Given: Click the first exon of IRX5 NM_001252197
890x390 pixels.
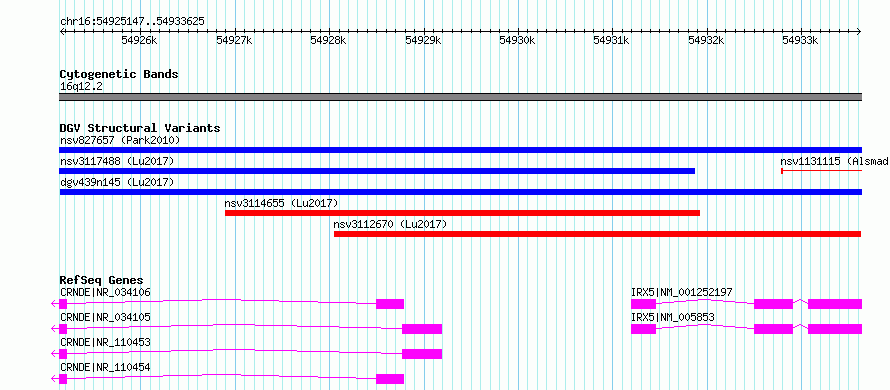Looking at the screenshot, I should tap(643, 304).
